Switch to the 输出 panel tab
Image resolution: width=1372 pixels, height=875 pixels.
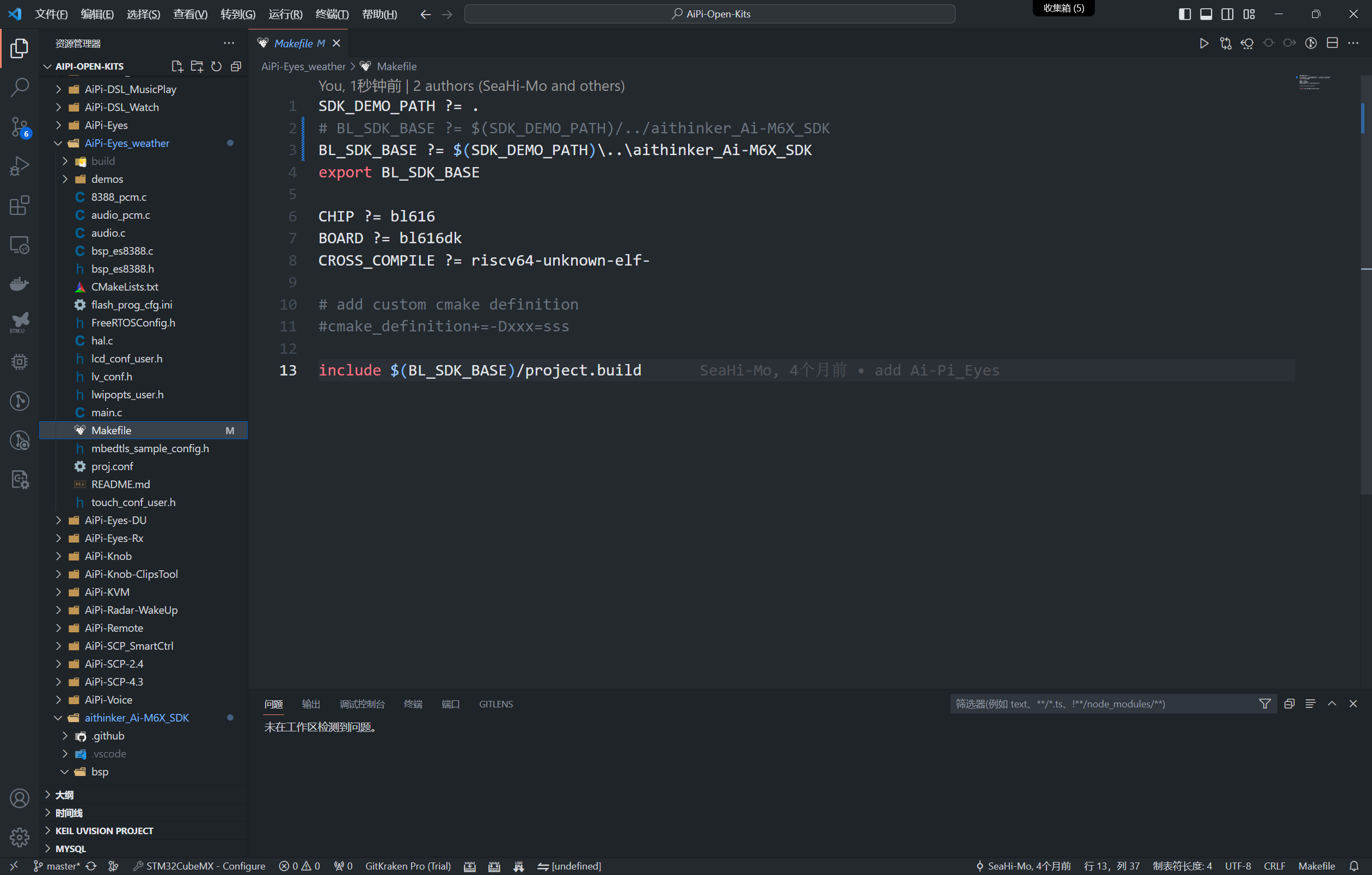[x=310, y=704]
